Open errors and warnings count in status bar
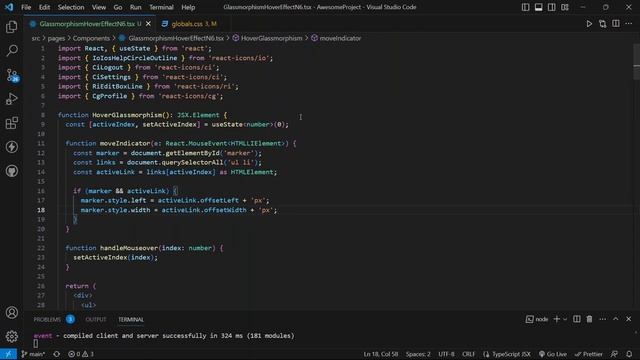Viewport: 640px width, 360px height. pyautogui.click(x=81, y=354)
